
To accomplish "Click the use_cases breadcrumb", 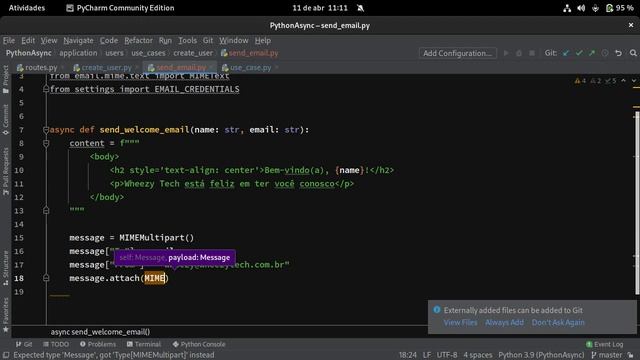I will [x=148, y=53].
